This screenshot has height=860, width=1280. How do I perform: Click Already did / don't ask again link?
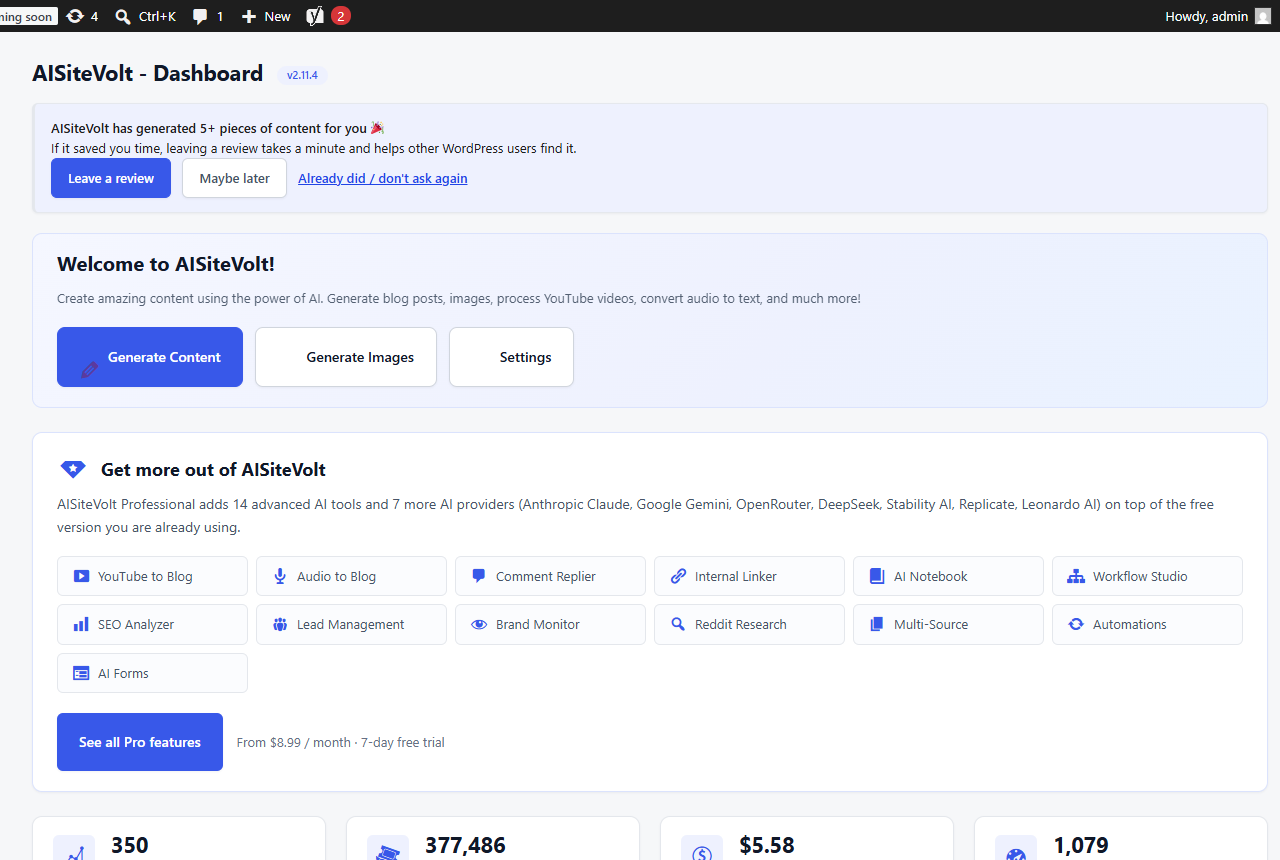(383, 178)
